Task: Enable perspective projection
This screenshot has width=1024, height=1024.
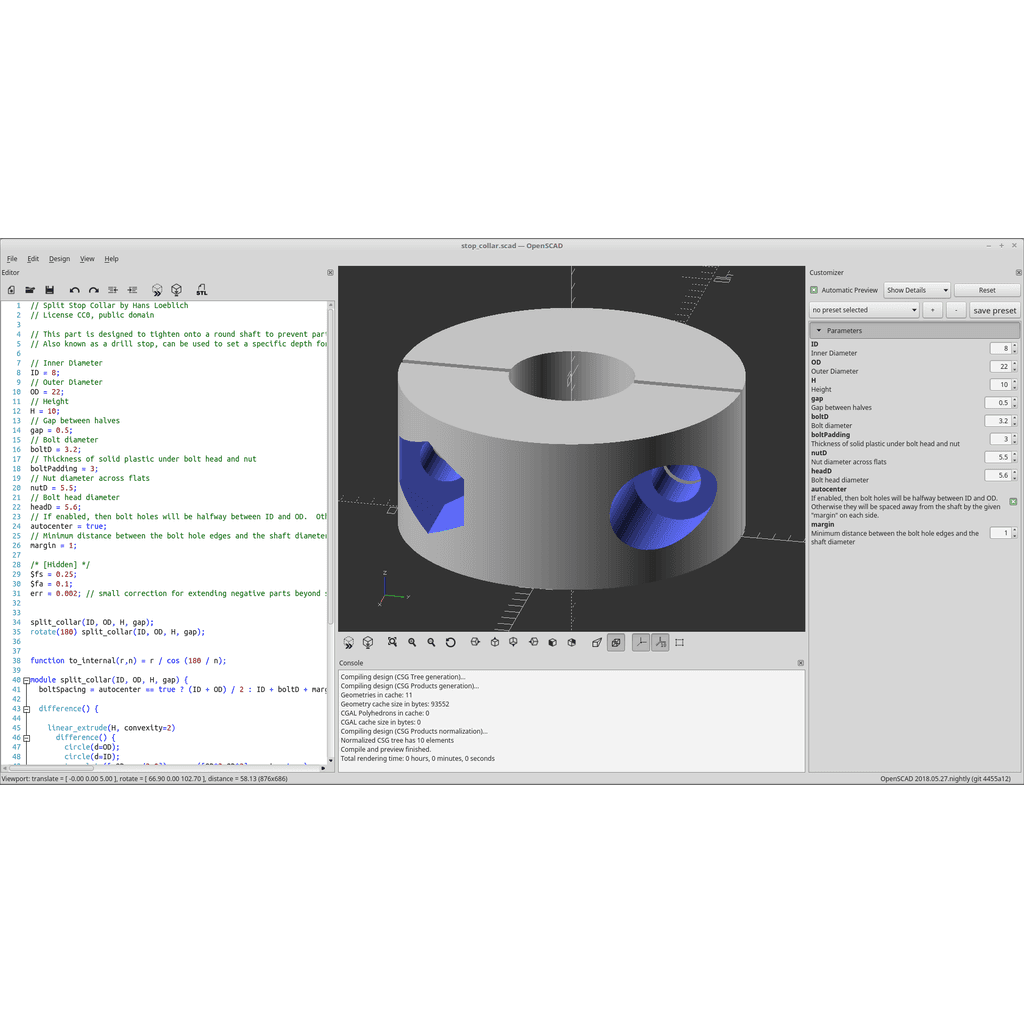Action: (x=596, y=643)
